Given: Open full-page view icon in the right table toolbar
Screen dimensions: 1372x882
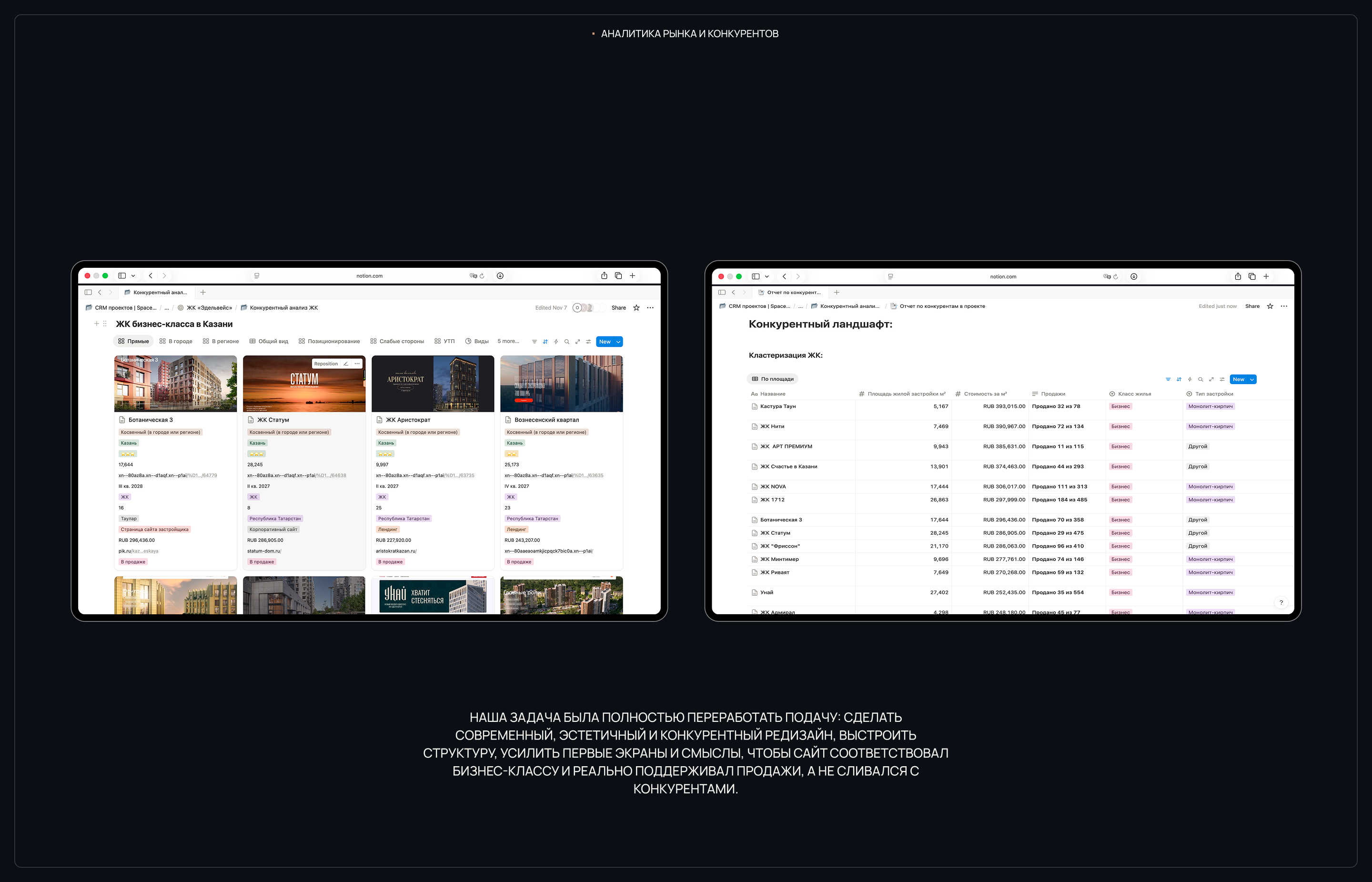Looking at the screenshot, I should tap(1211, 380).
